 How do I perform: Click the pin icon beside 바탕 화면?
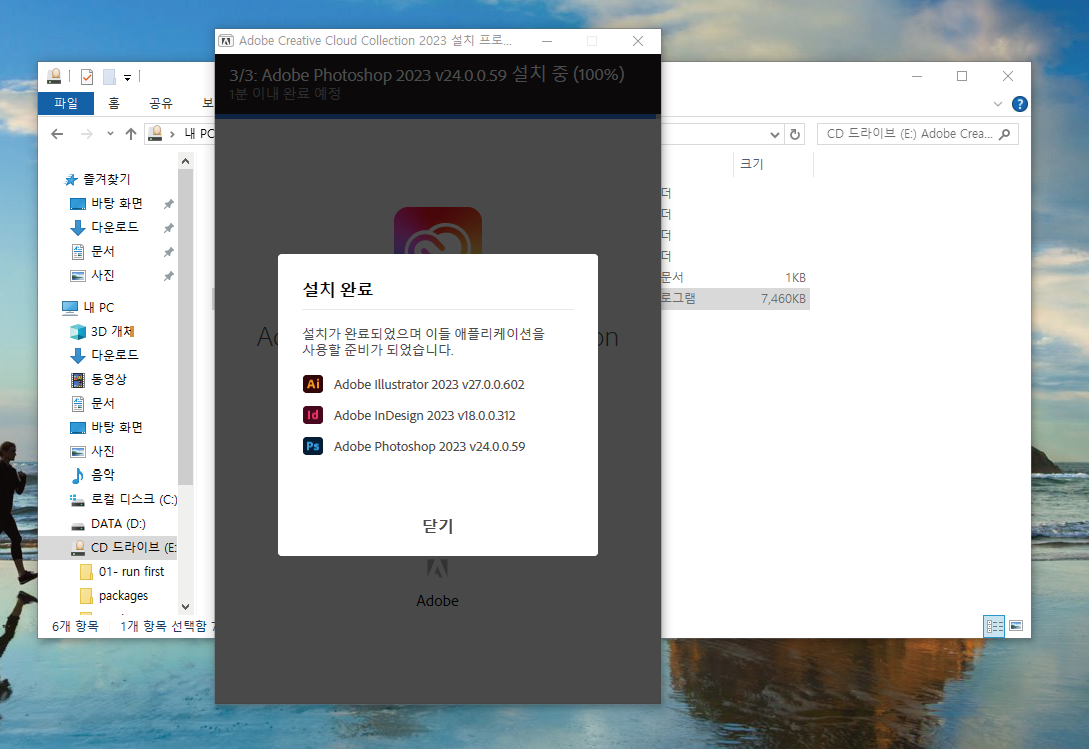coord(168,204)
